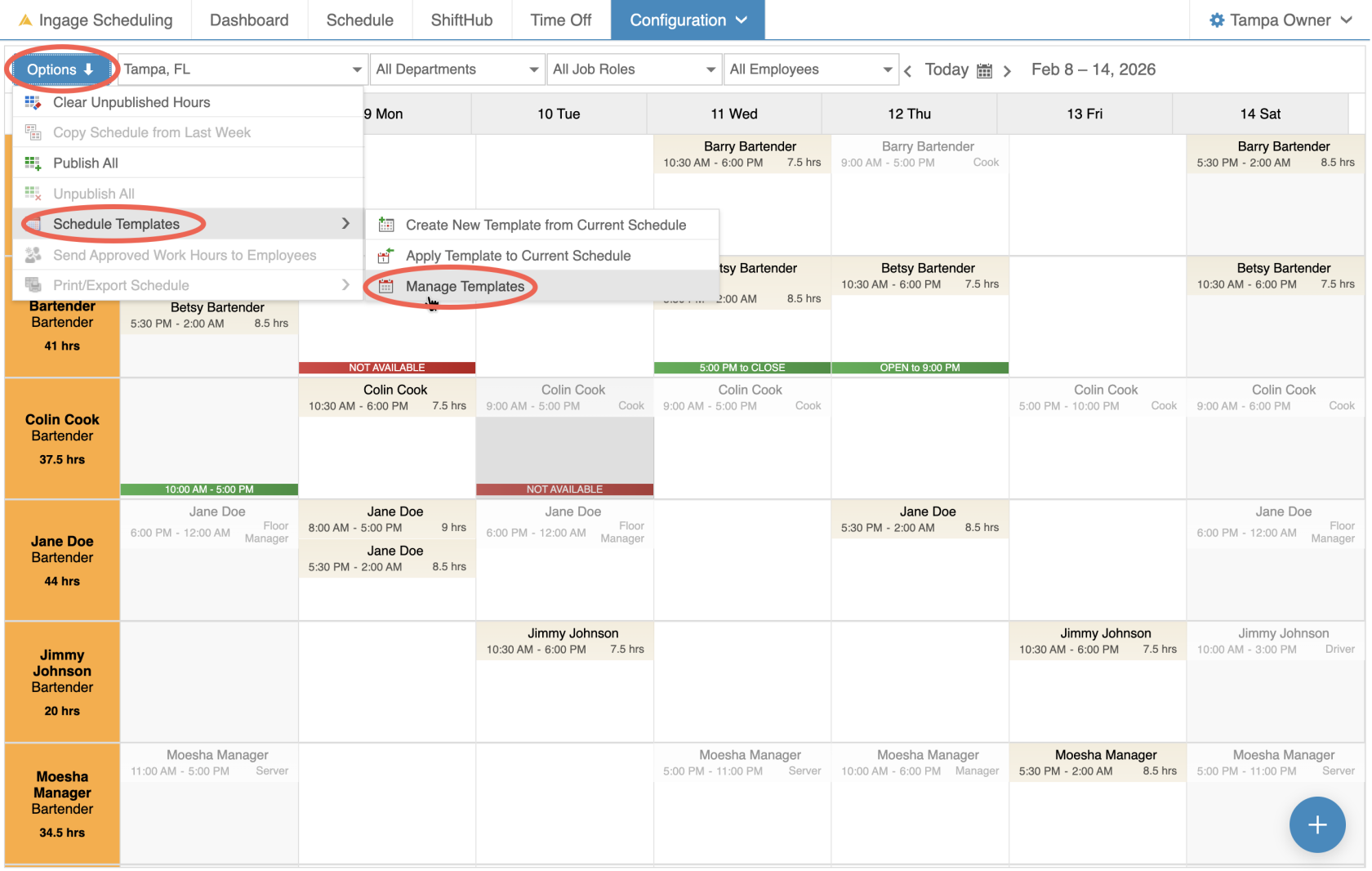
Task: Click the Apply Template icon
Action: (386, 256)
